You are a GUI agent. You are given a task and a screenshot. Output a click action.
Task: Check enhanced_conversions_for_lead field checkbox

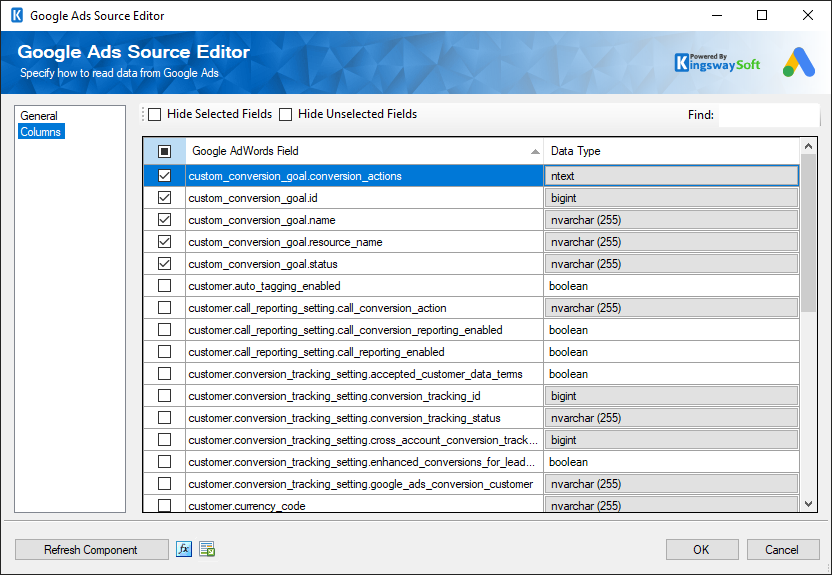tap(164, 462)
